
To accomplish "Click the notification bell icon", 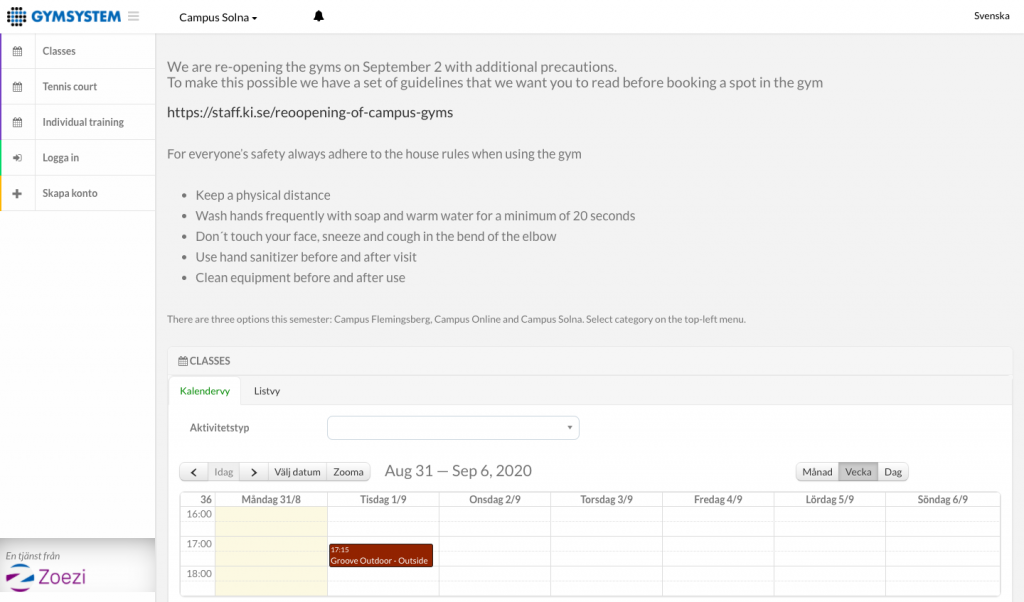I will 318,16.
